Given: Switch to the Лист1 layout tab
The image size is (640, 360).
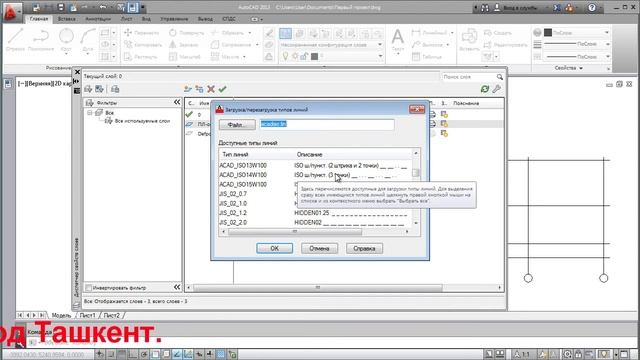Looking at the screenshot, I should (87, 316).
